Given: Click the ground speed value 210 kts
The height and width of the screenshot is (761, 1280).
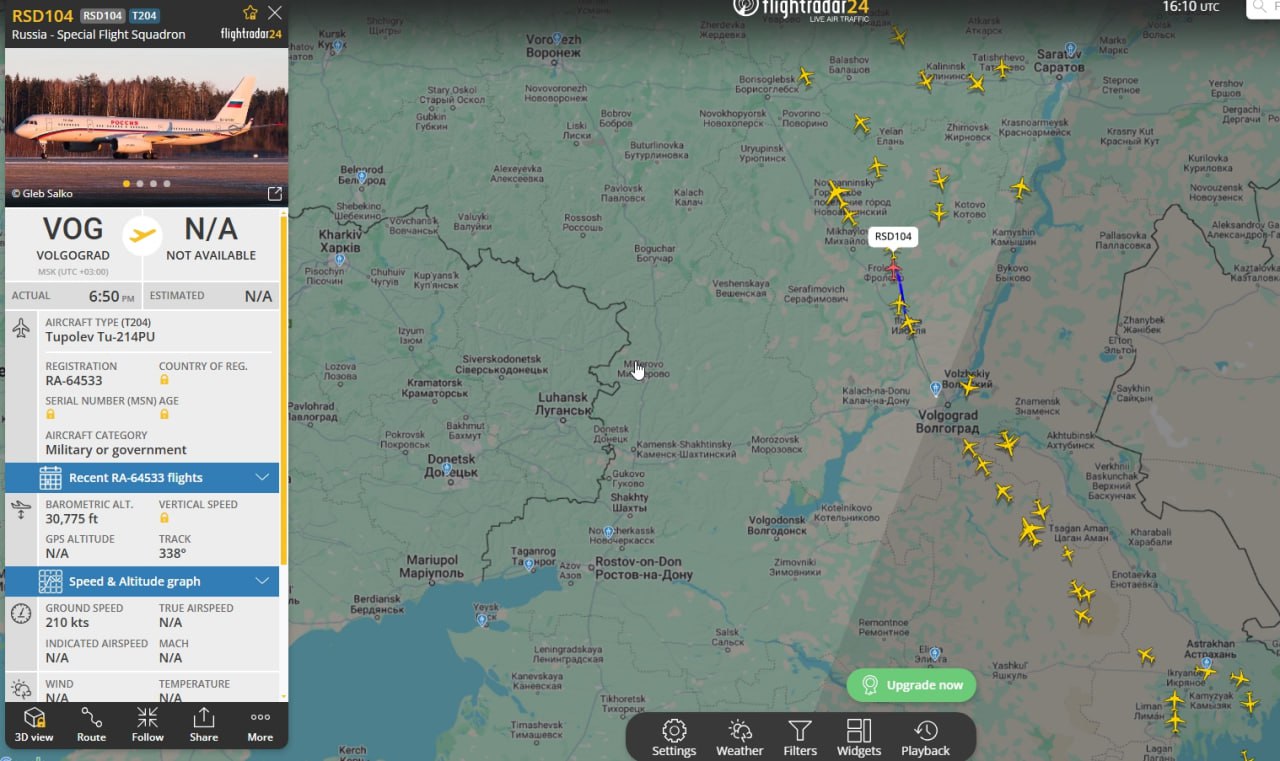Looking at the screenshot, I should (67, 622).
